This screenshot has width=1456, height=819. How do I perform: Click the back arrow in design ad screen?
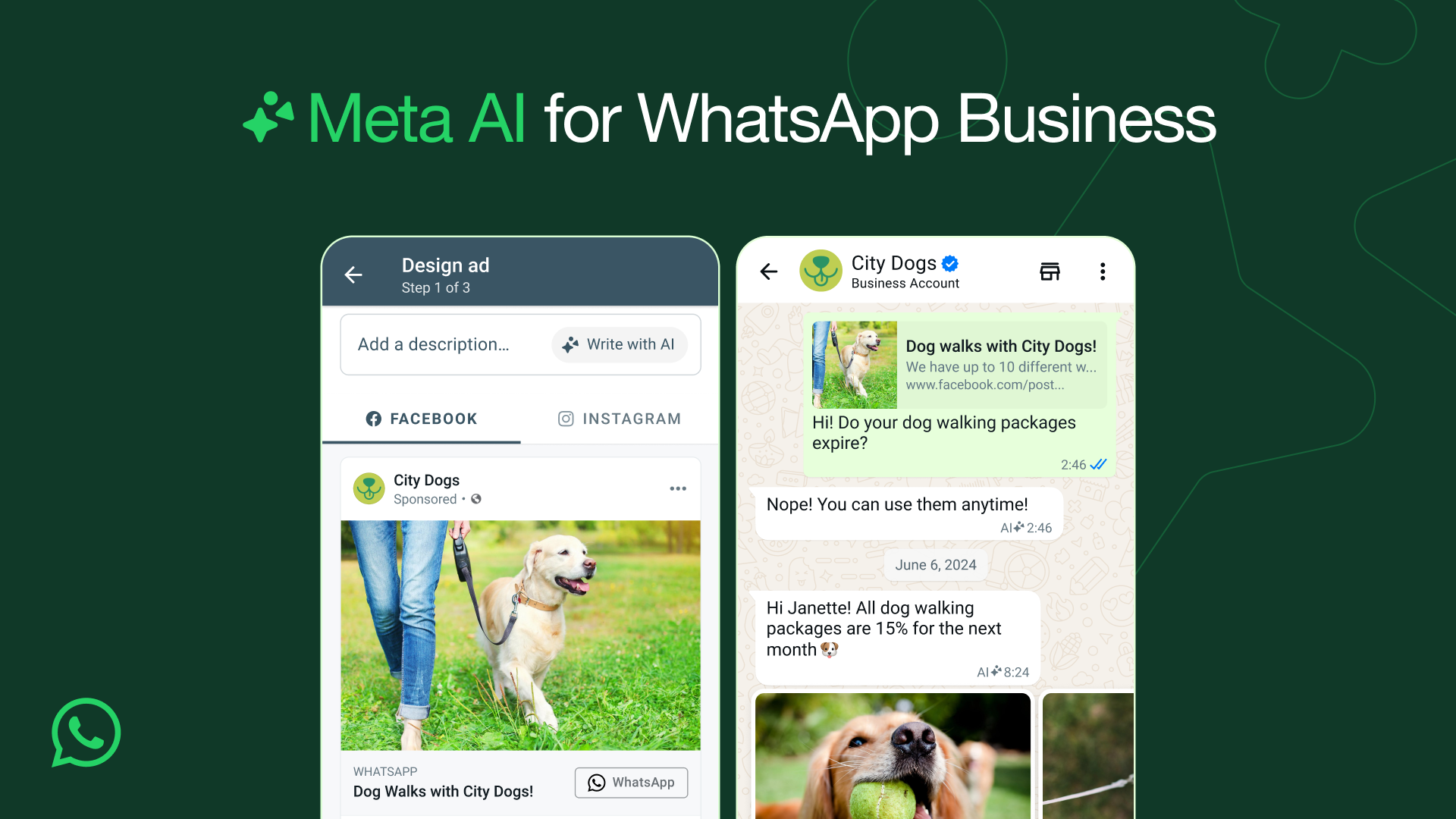pos(356,275)
